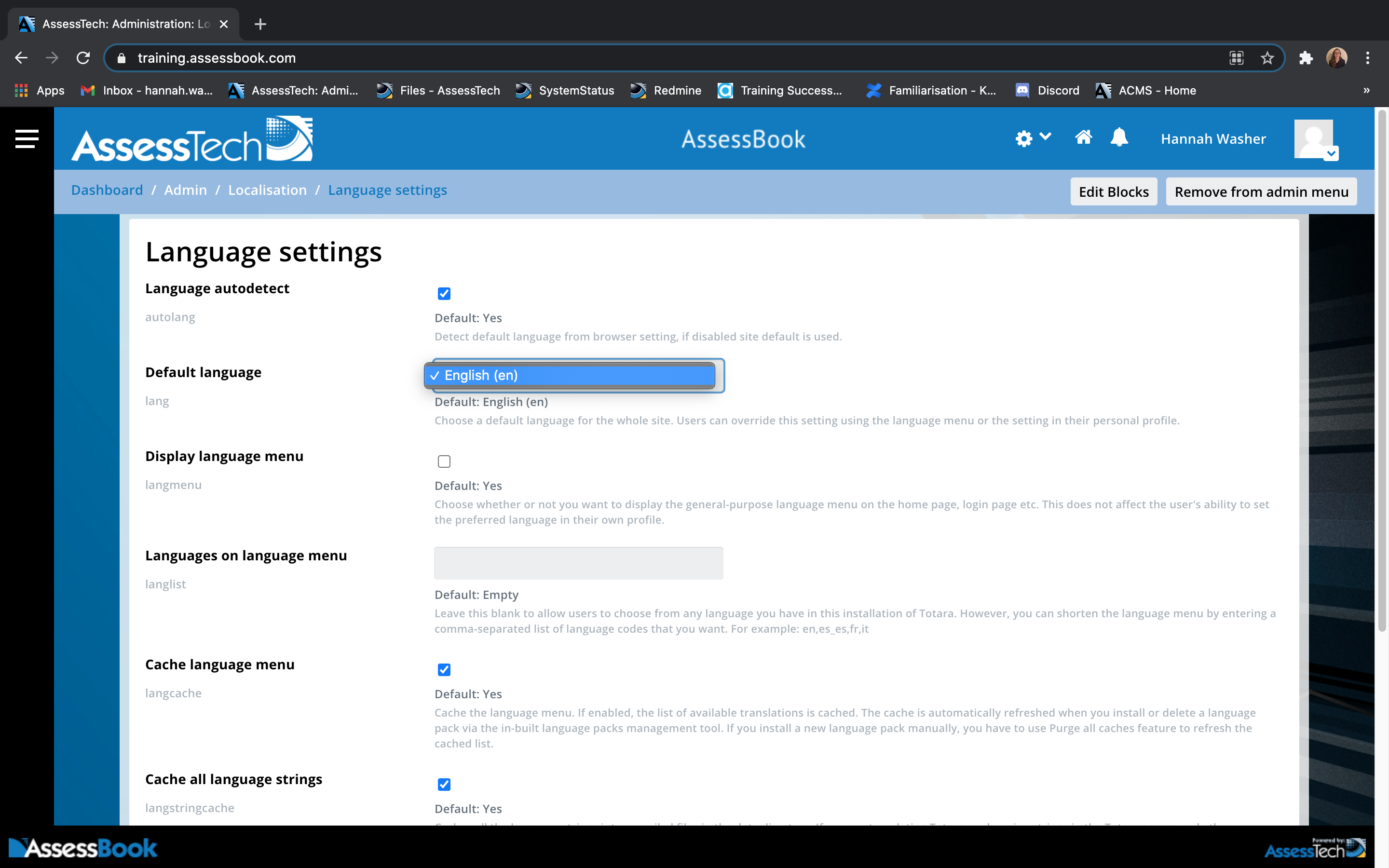
Task: Click site security lock icon
Action: [121, 58]
